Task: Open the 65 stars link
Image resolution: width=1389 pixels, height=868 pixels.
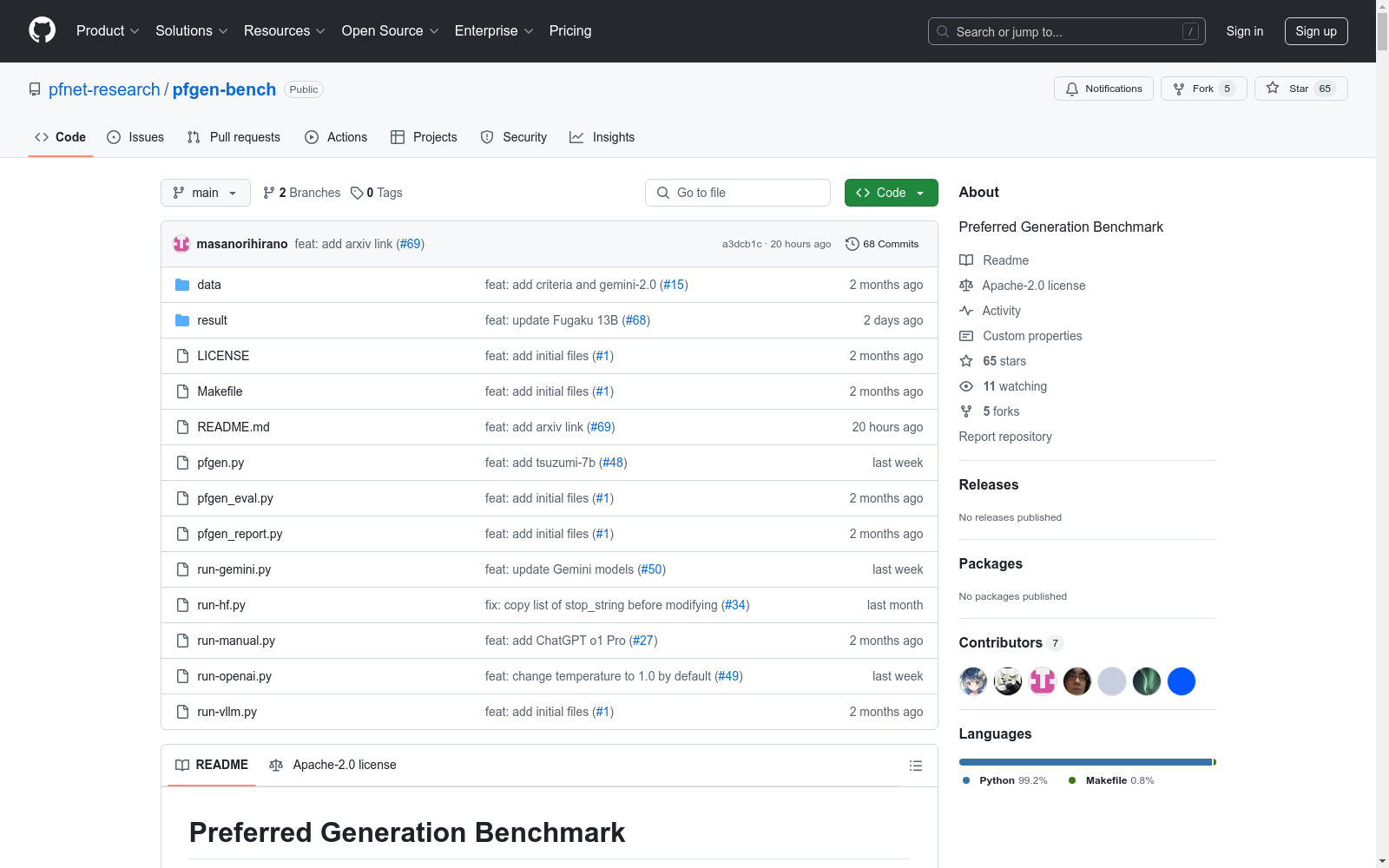Action: click(993, 361)
